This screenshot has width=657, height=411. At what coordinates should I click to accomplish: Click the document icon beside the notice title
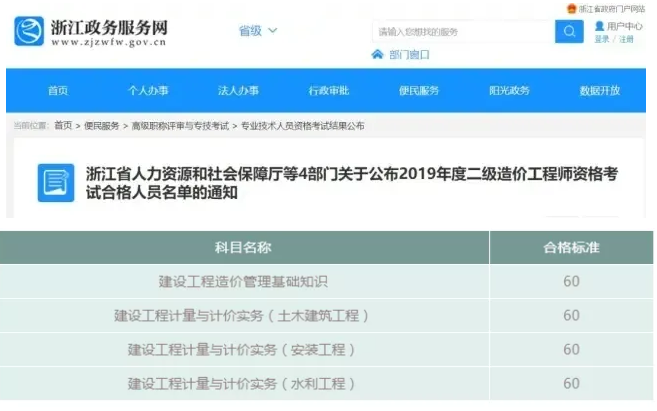coord(56,182)
